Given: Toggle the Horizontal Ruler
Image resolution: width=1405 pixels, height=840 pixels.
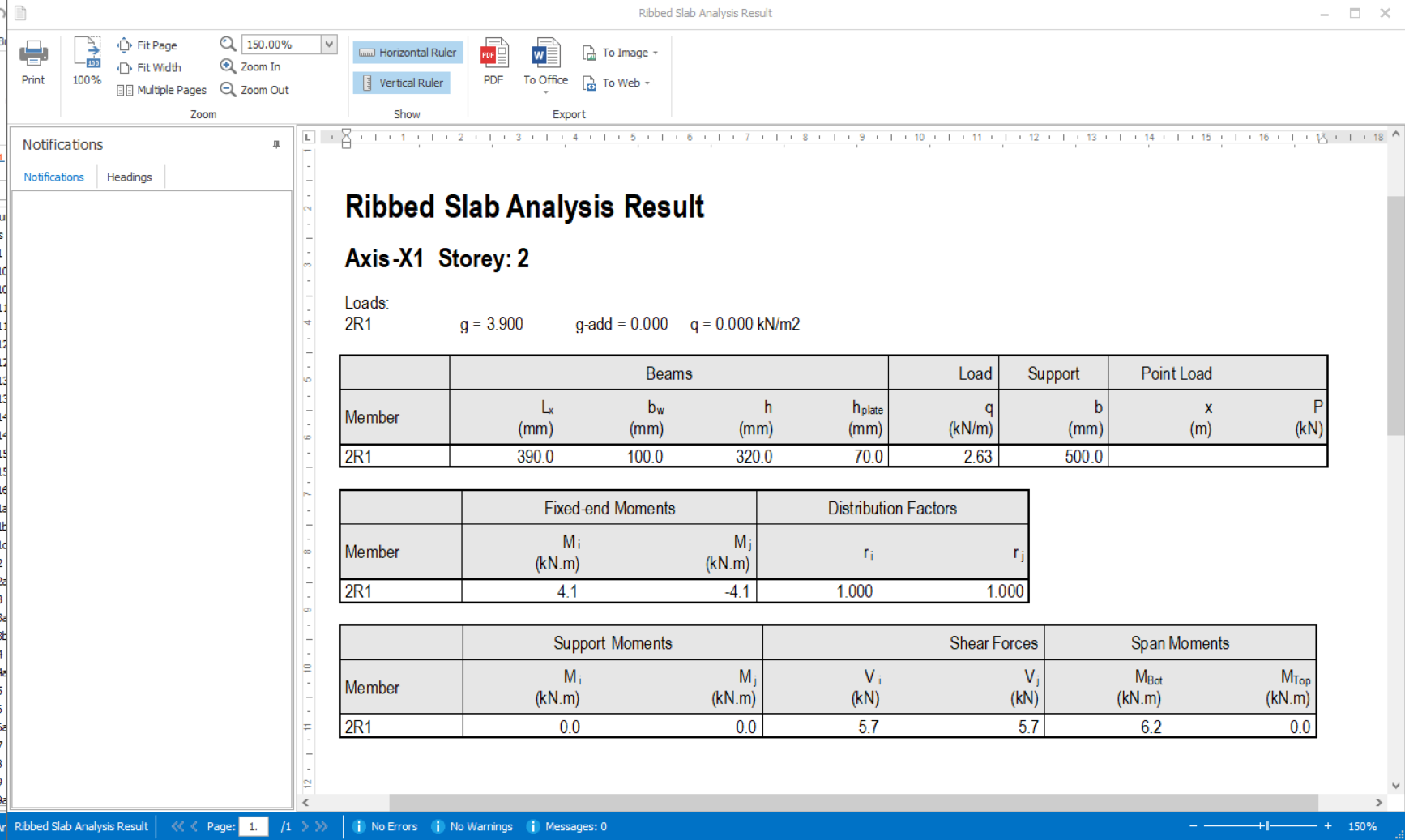Looking at the screenshot, I should [408, 53].
